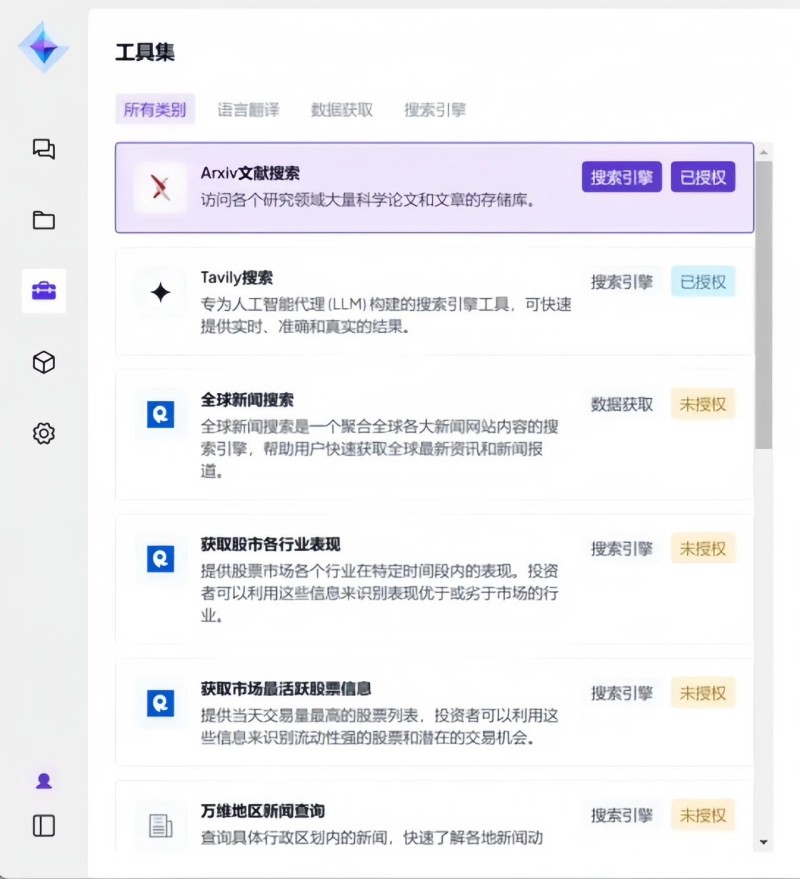Click the 已授权 button on Arxiv文献搜索

tap(703, 176)
